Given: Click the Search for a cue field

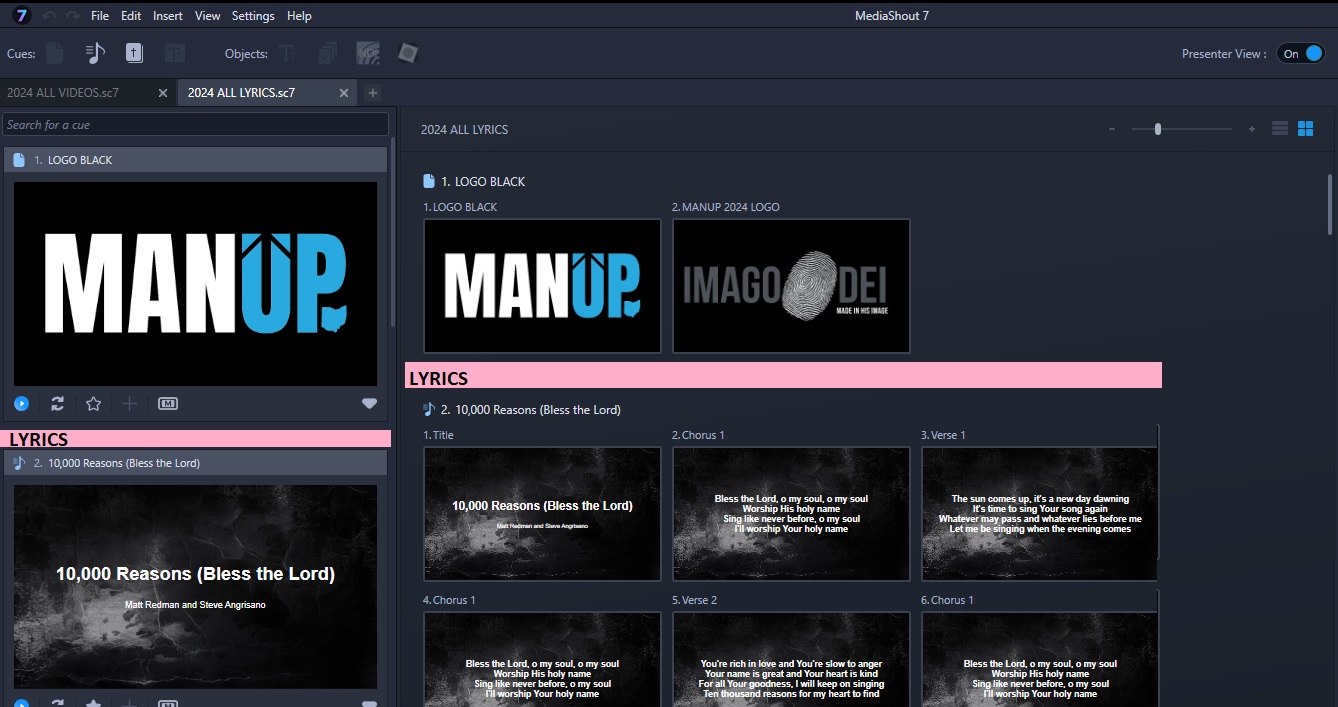Looking at the screenshot, I should pyautogui.click(x=195, y=125).
